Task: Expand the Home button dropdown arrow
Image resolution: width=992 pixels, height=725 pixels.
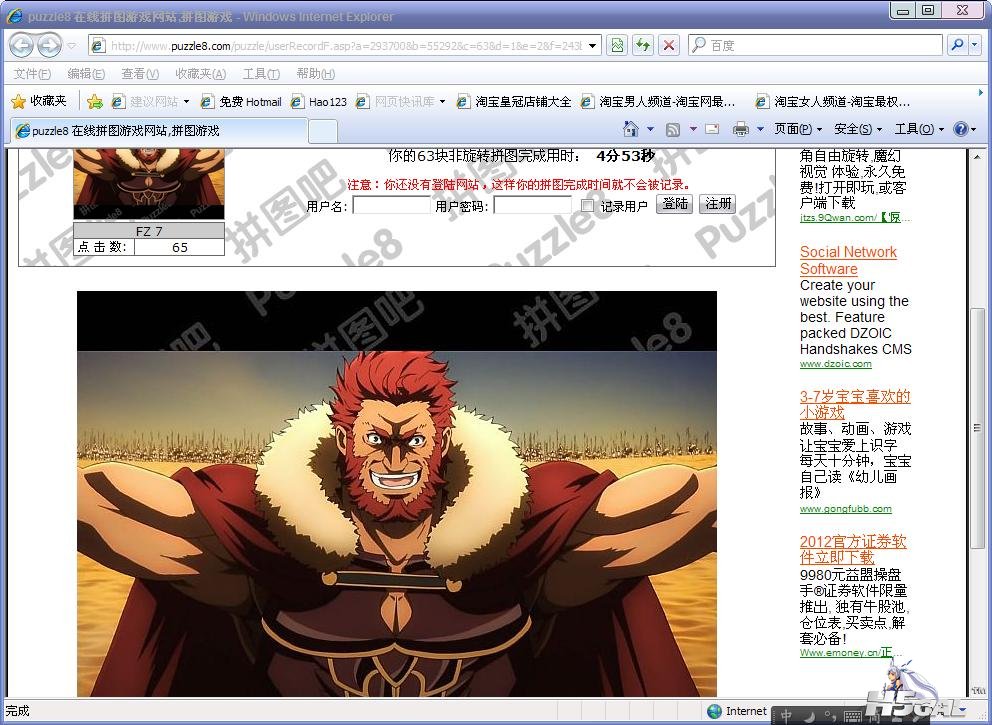Action: [x=650, y=129]
